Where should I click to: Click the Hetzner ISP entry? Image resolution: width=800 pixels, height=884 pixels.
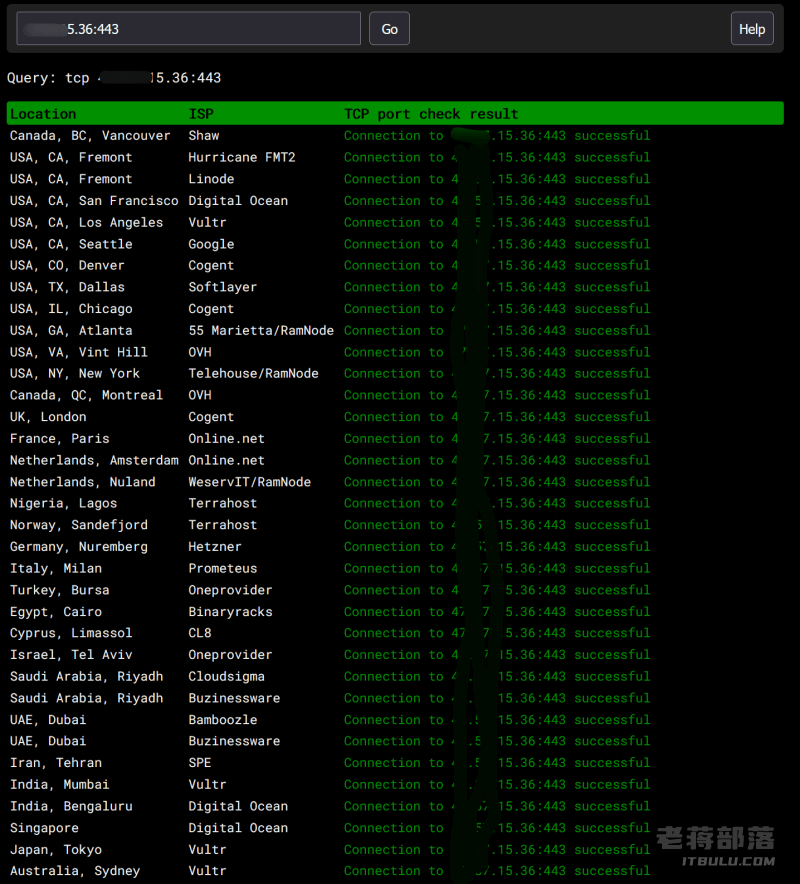[x=215, y=547]
